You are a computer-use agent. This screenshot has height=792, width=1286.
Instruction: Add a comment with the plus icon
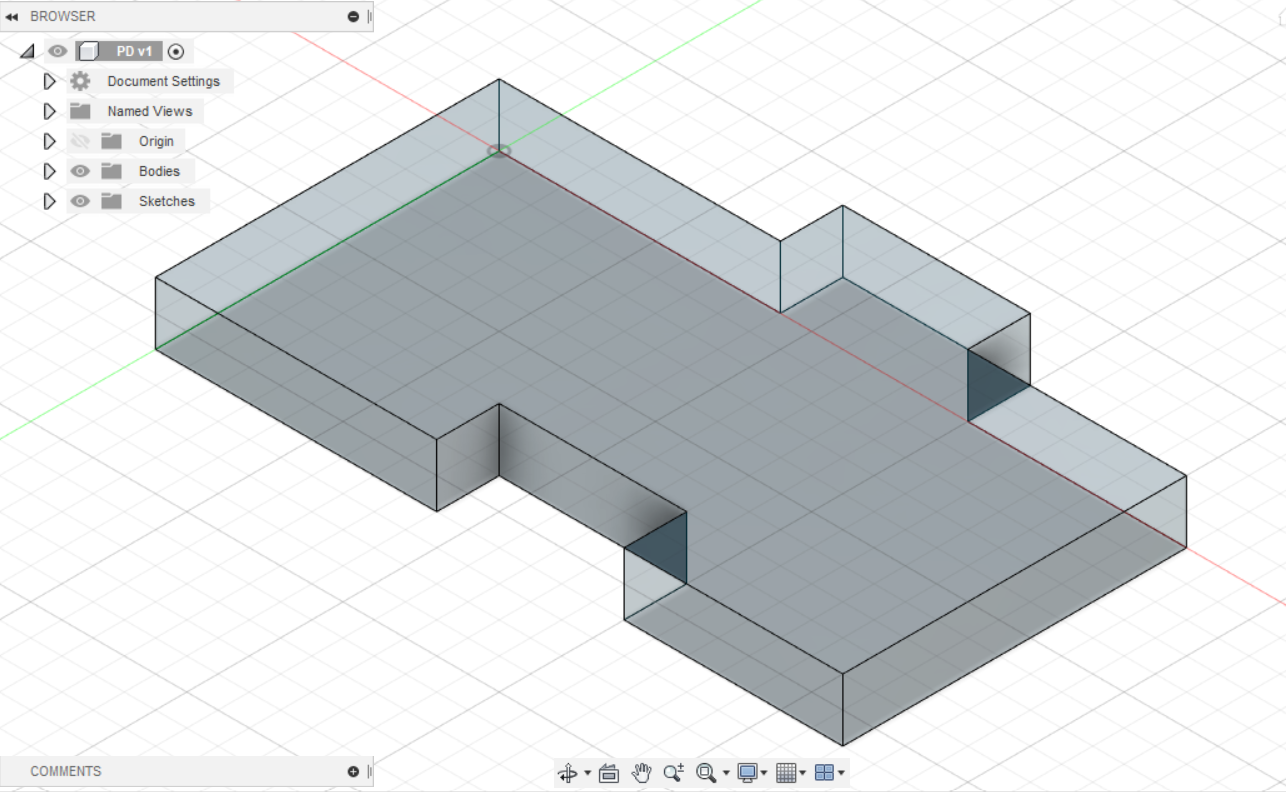click(353, 772)
